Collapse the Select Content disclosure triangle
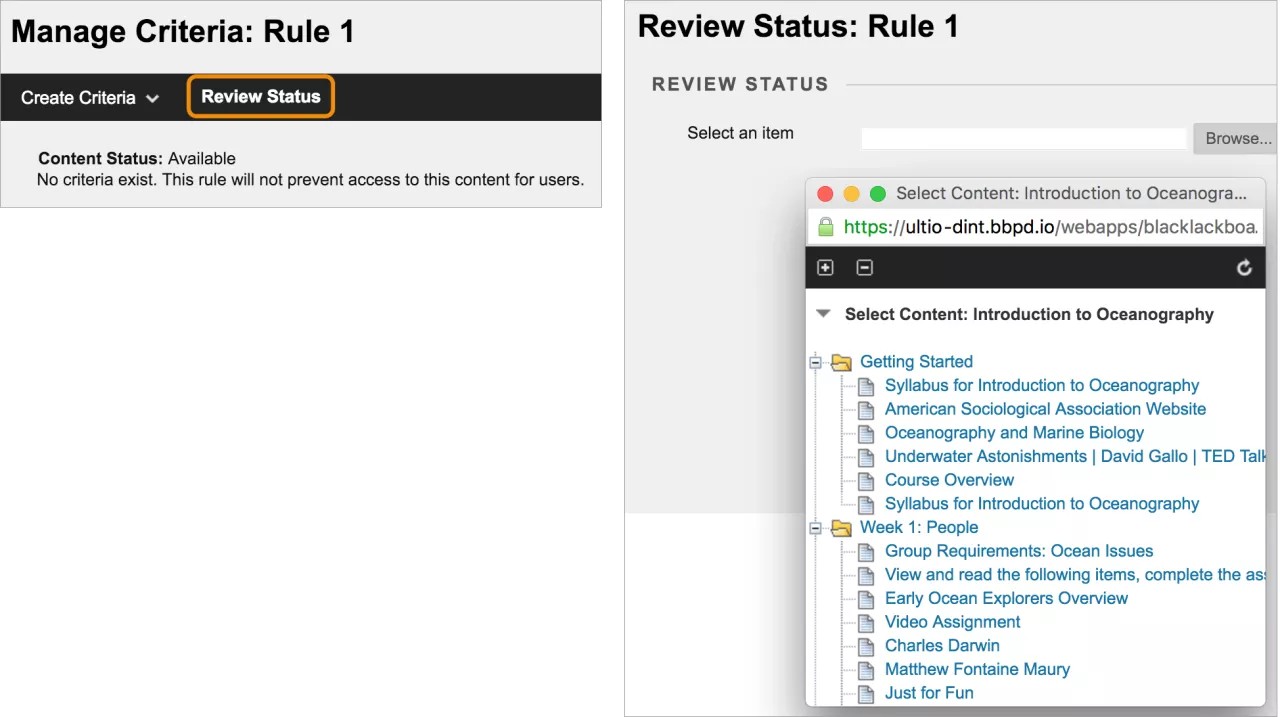The width and height of the screenshot is (1280, 717). [x=823, y=313]
